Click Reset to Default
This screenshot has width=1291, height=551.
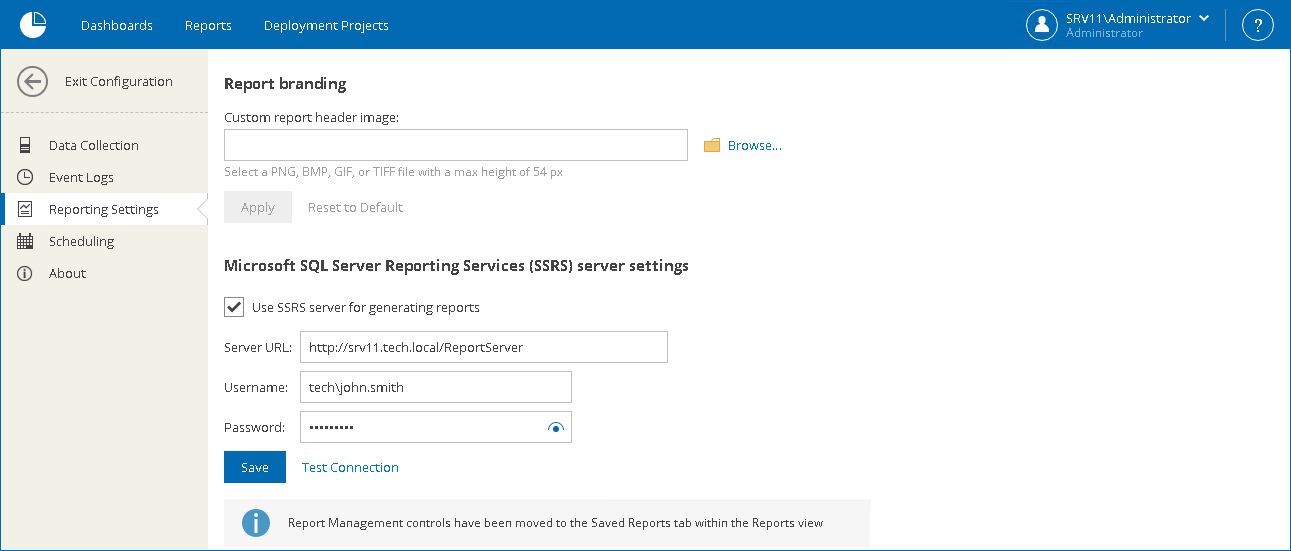[355, 207]
